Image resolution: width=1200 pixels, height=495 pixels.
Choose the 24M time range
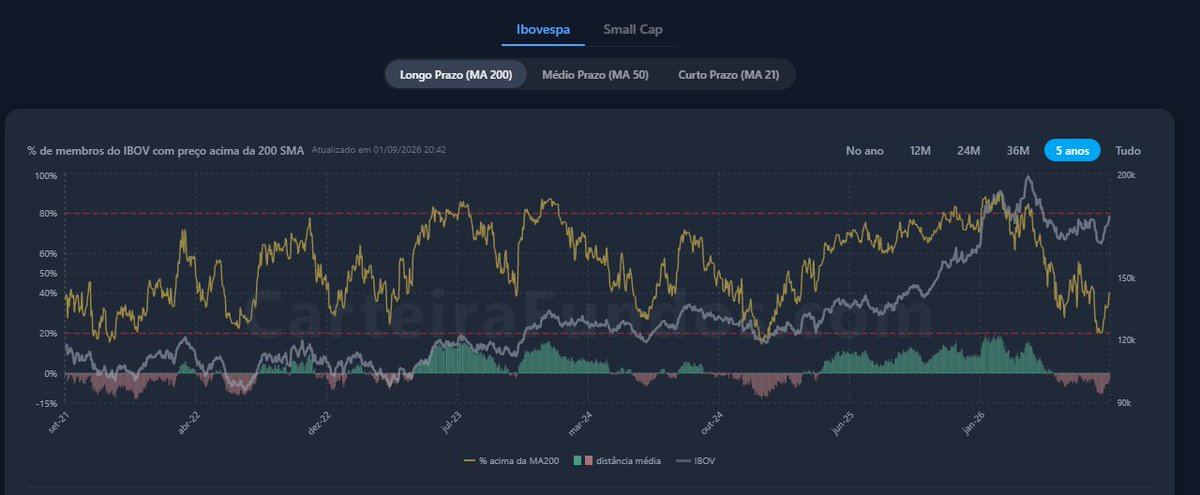(968, 151)
